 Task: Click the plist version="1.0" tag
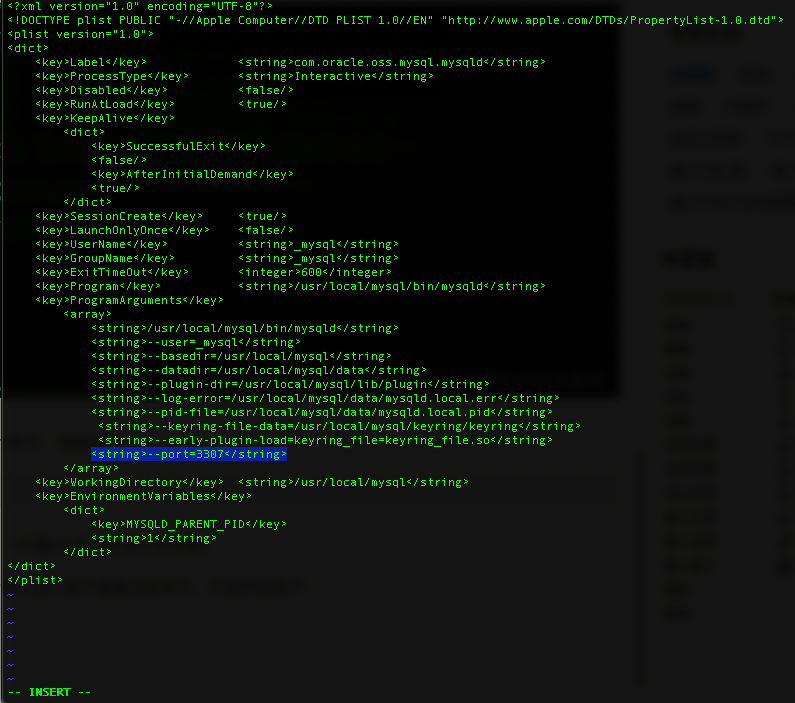80,34
